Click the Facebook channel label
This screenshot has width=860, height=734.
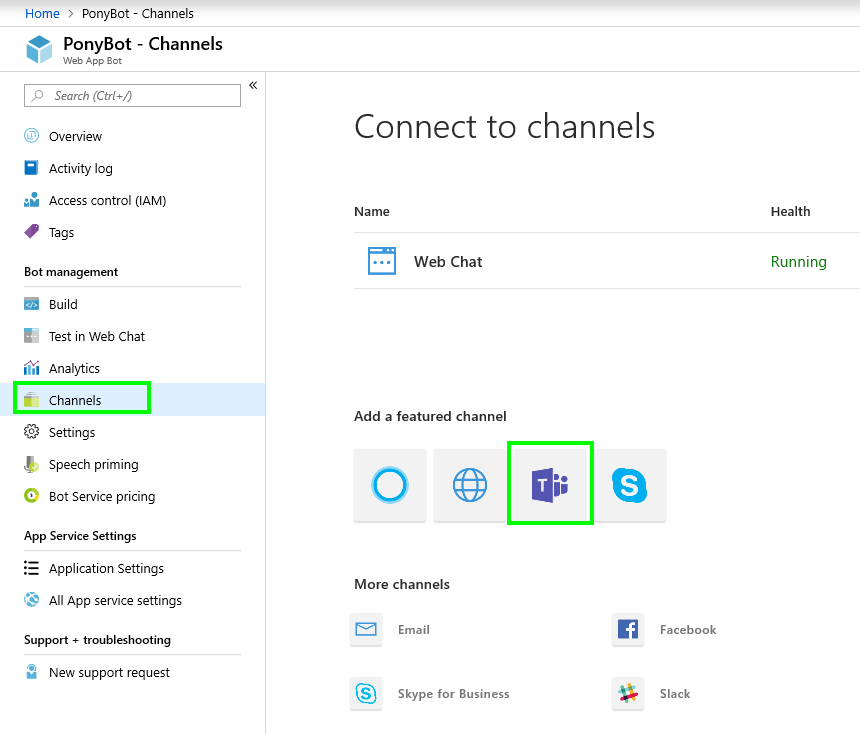click(x=688, y=630)
